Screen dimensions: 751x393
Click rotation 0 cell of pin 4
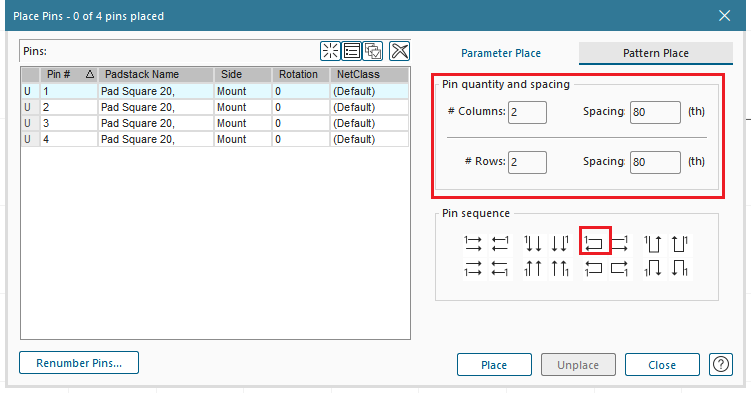pos(301,139)
